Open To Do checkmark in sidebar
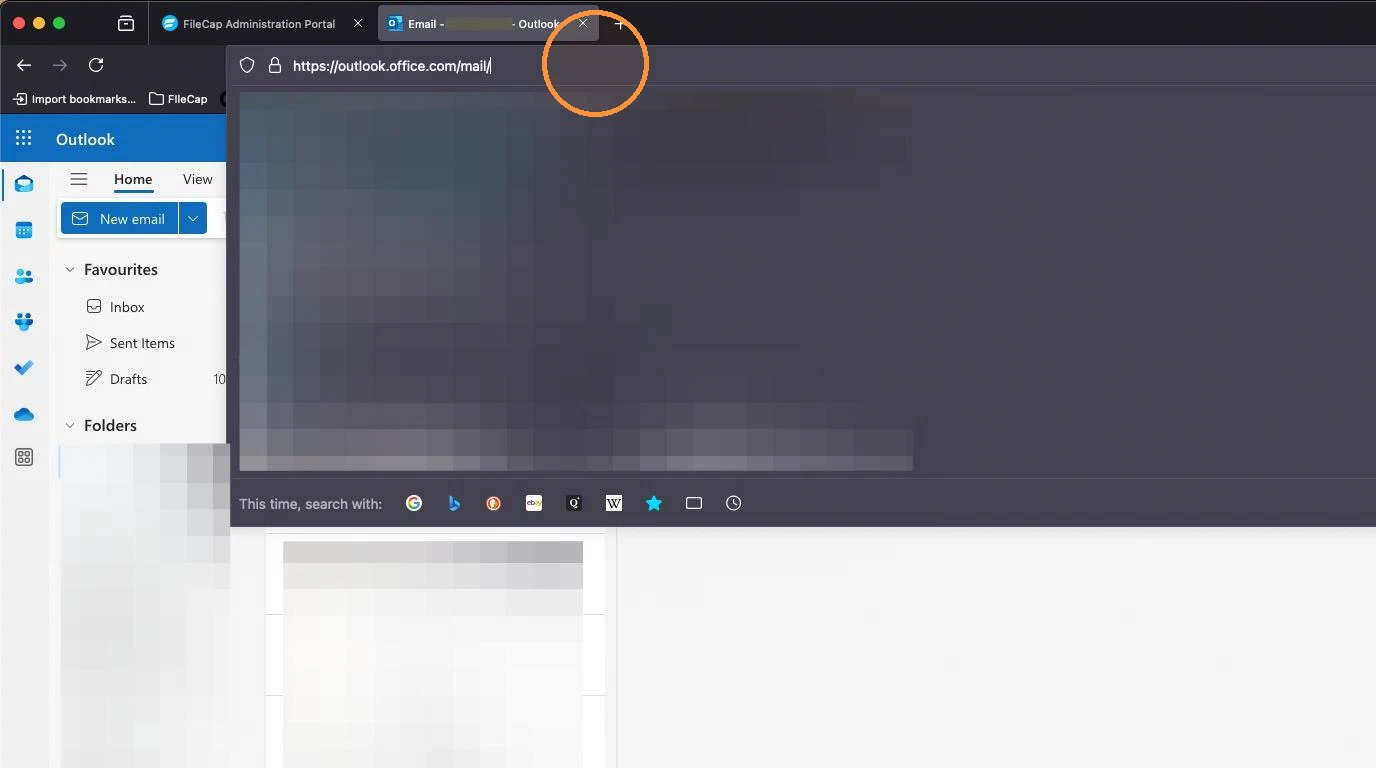Viewport: 1376px width, 768px height. [24, 368]
